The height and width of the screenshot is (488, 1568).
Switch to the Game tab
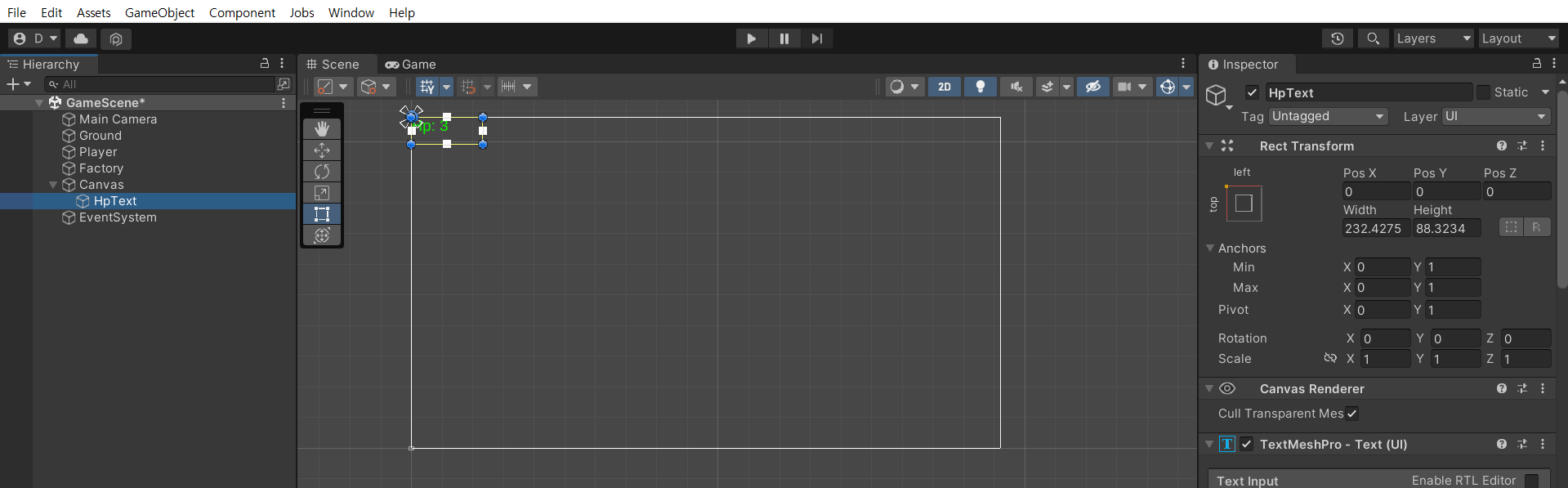[x=410, y=64]
